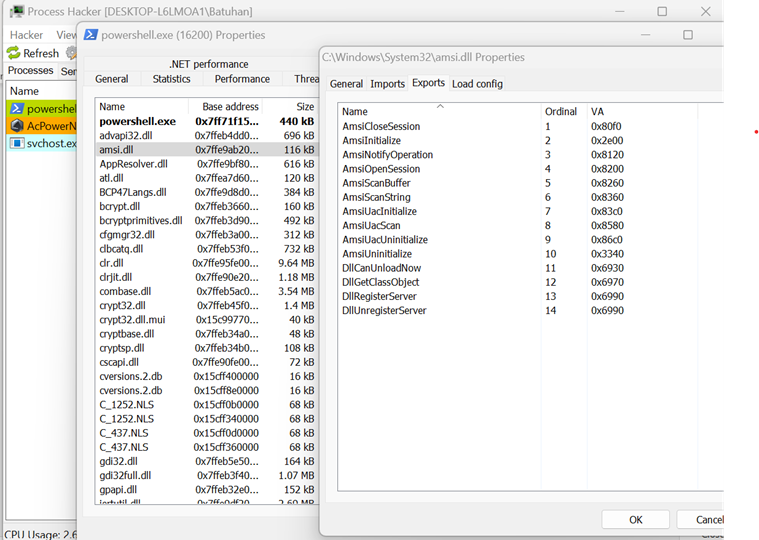Click the Process Hacker title bar icon
The width and height of the screenshot is (759, 540).
17,11
